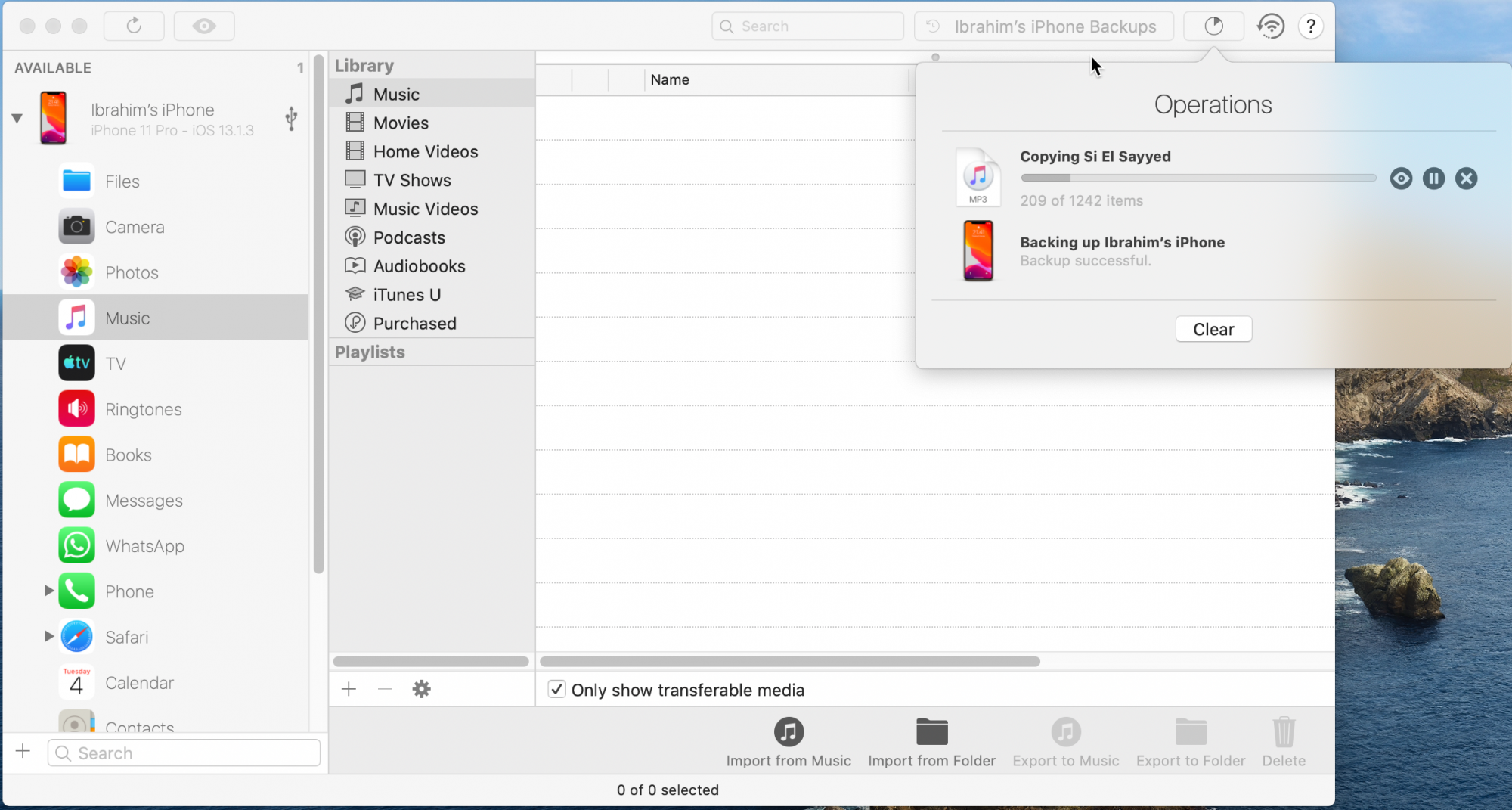Select Music in the Library list
This screenshot has height=810, width=1512.
click(432, 94)
